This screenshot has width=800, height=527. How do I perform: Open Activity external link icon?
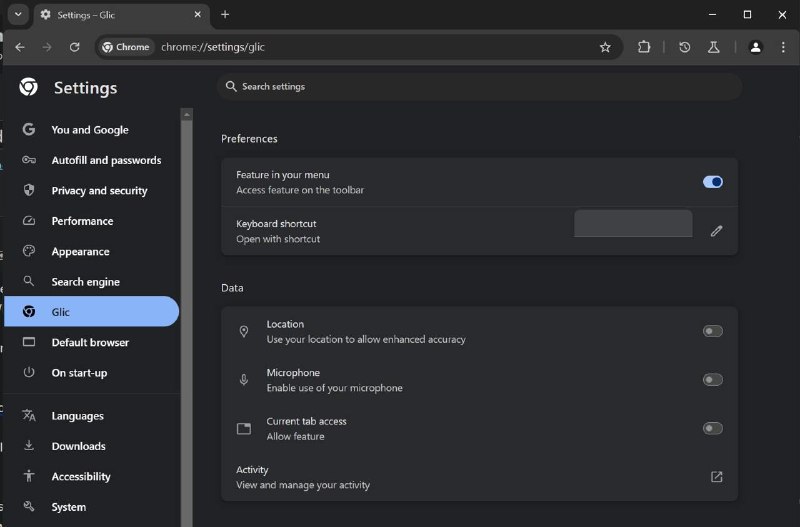pos(716,476)
